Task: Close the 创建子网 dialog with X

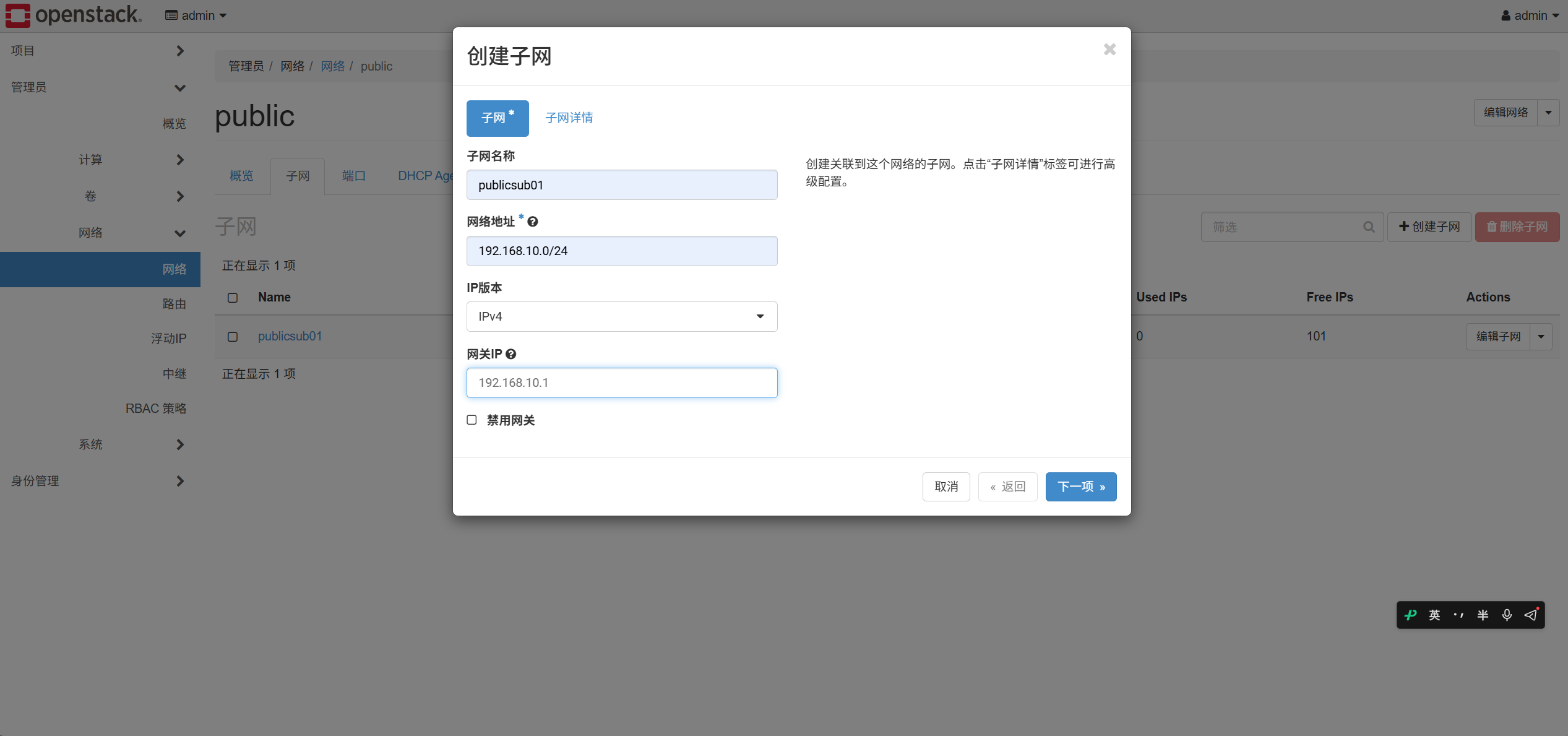Action: point(1109,50)
